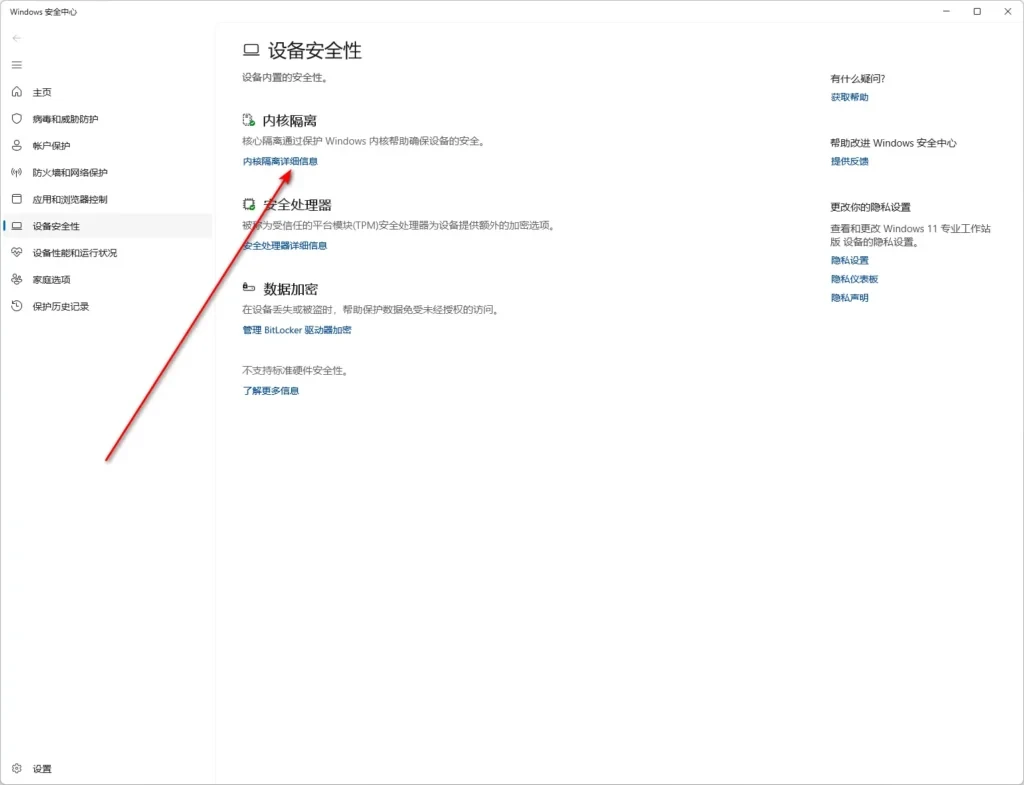Viewport: 1024px width, 785px height.
Task: Maximize the Windows 安全中心 window
Action: (x=977, y=11)
